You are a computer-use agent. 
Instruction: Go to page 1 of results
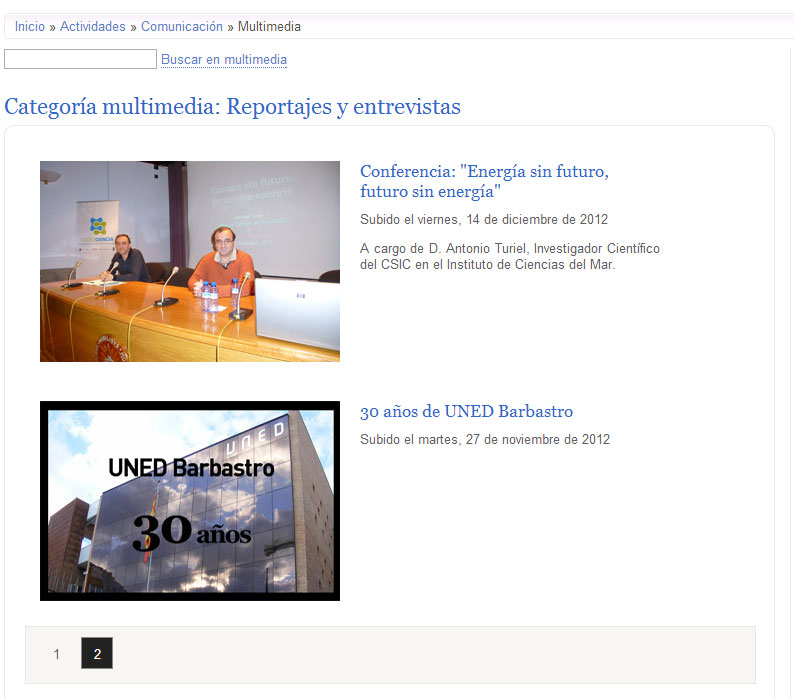click(x=57, y=654)
